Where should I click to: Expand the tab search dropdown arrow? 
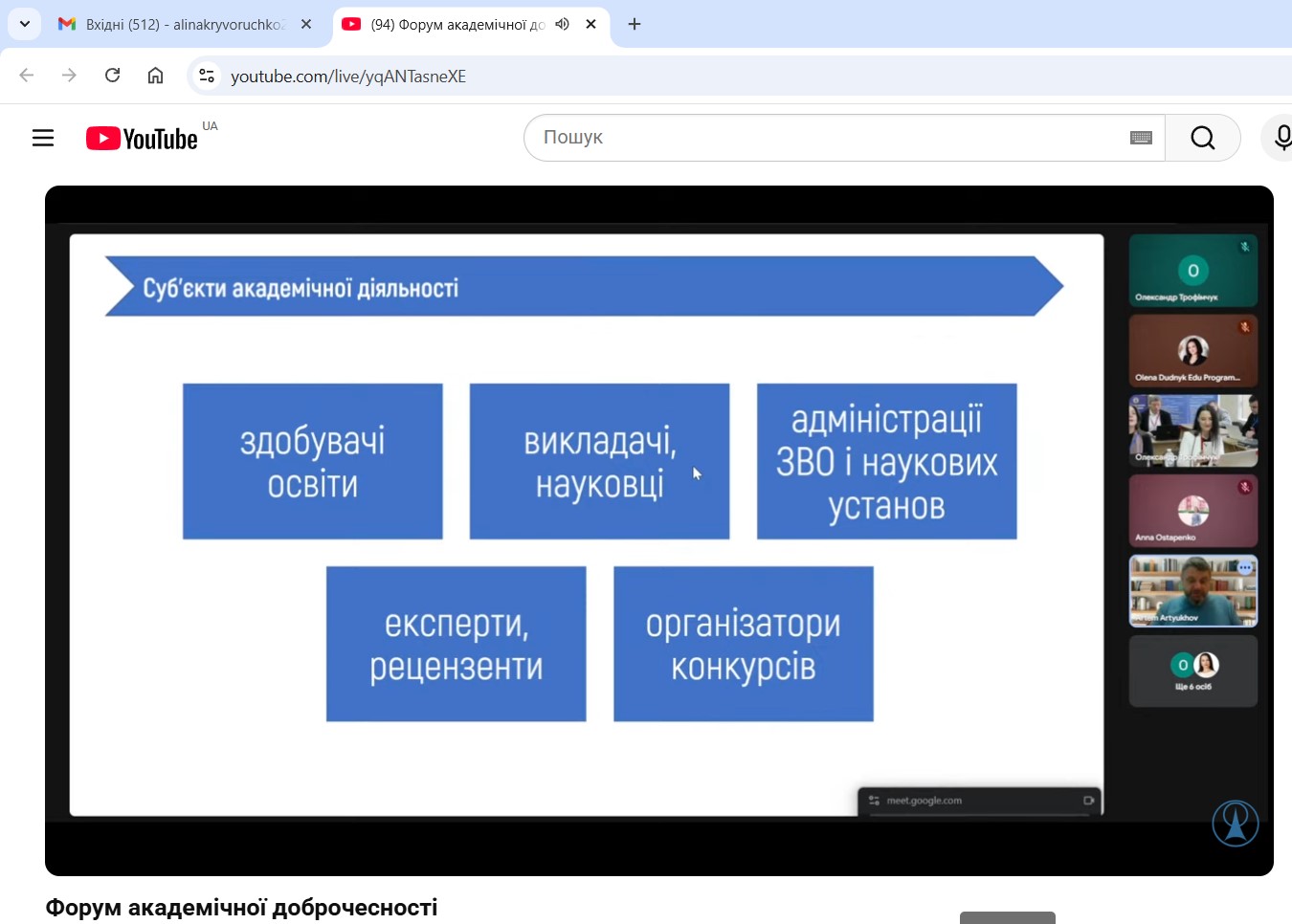25,24
